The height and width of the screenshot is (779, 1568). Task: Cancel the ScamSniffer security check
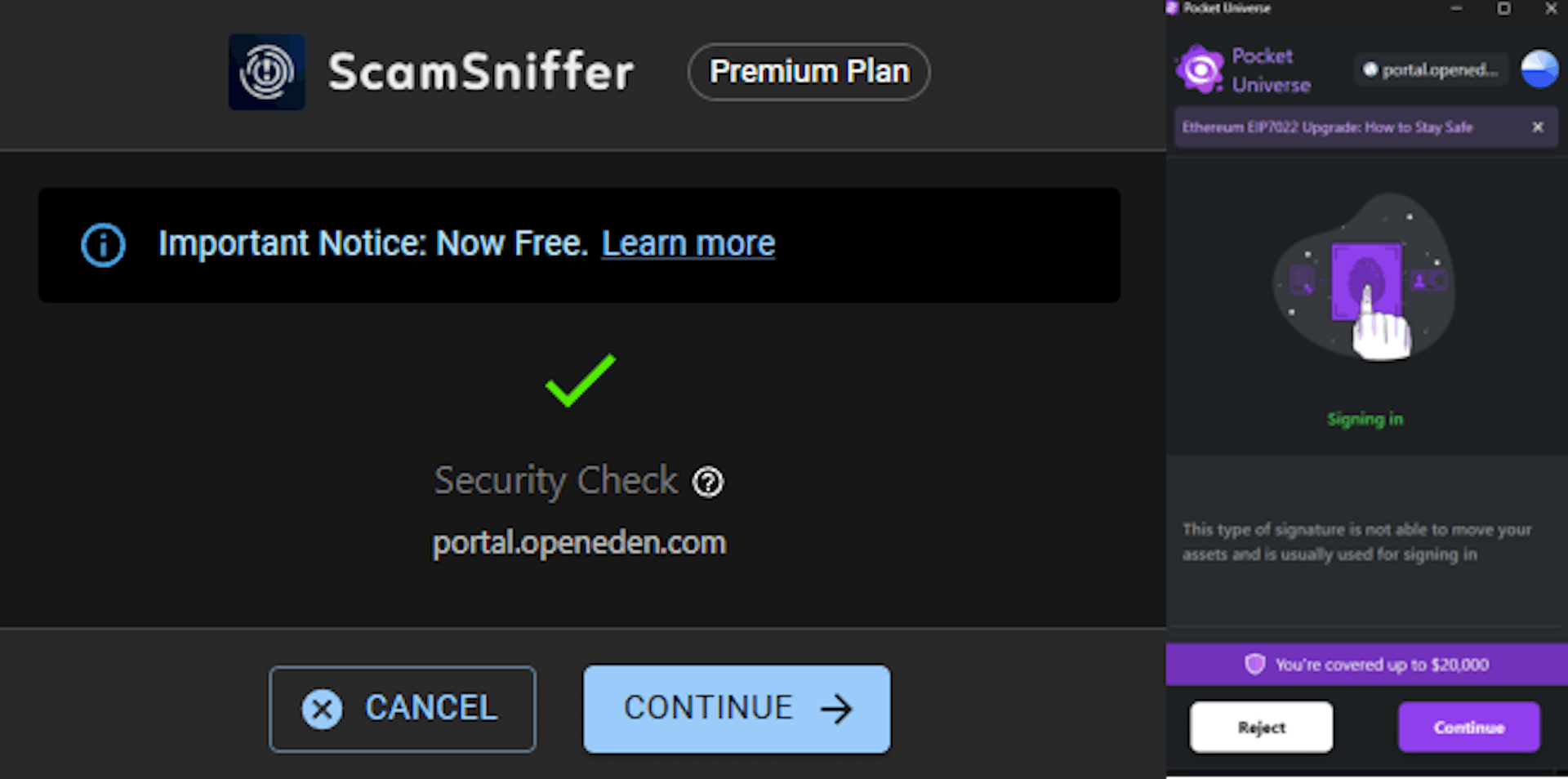[x=403, y=709]
